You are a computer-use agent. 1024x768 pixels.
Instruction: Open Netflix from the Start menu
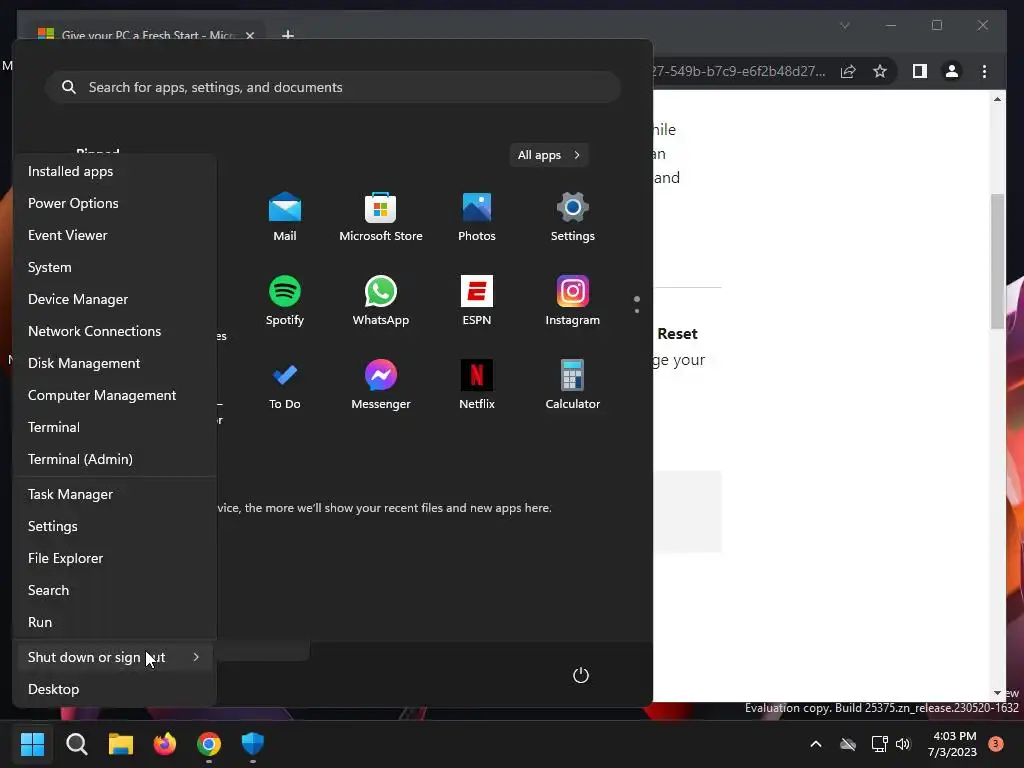click(x=477, y=385)
